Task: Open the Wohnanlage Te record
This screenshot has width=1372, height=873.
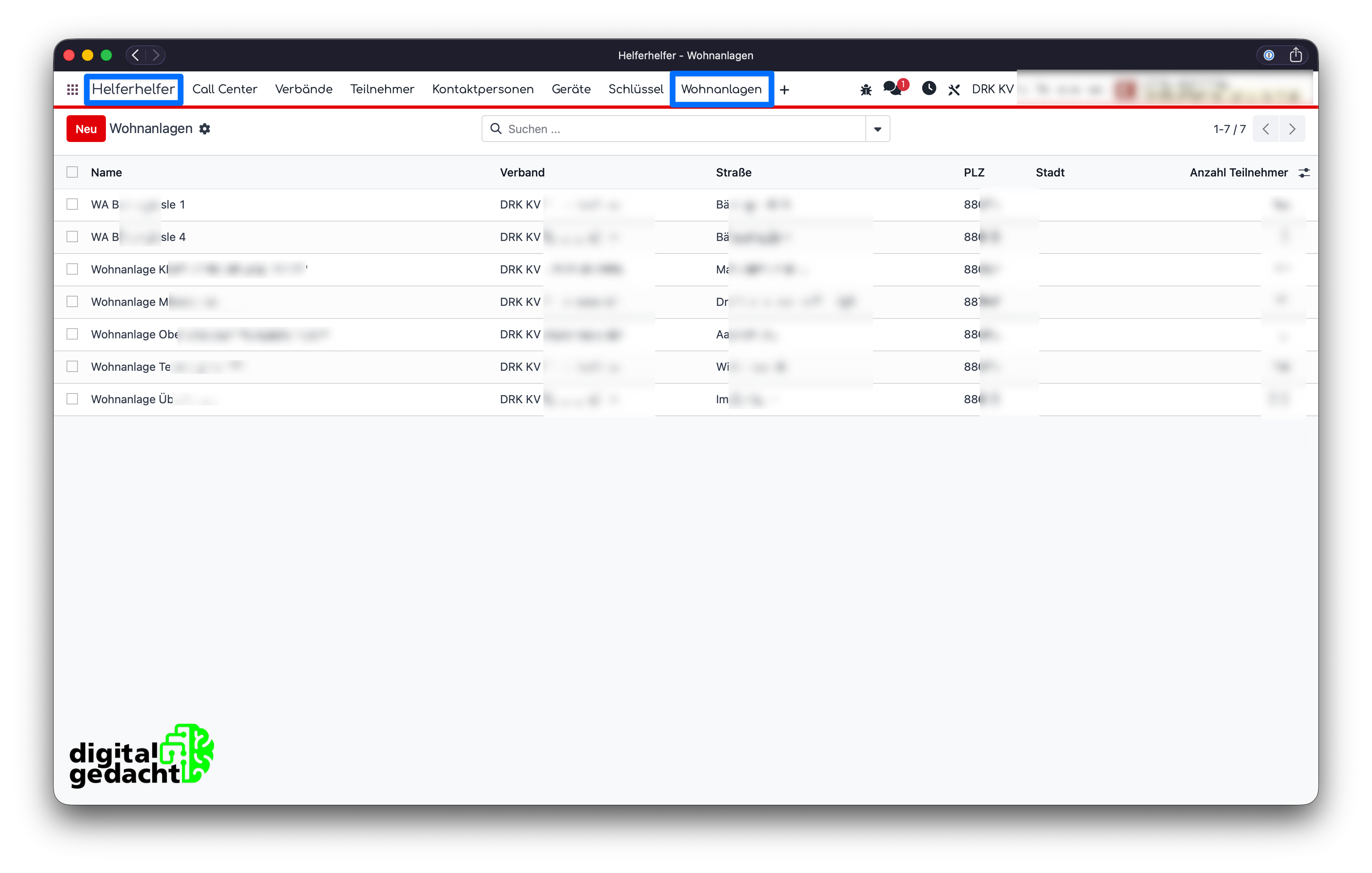Action: click(686, 367)
